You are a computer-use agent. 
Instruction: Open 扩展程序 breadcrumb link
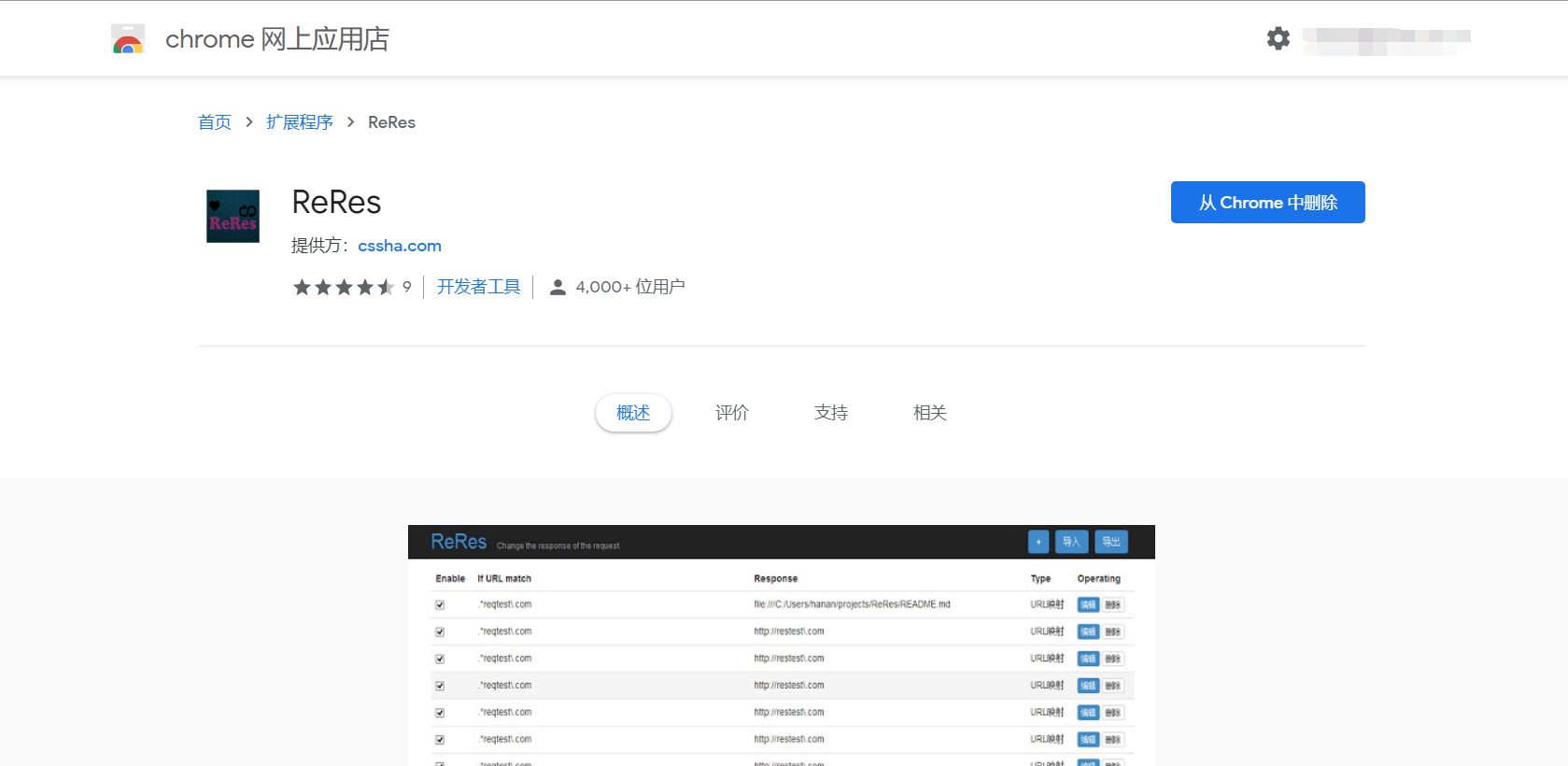coord(300,122)
